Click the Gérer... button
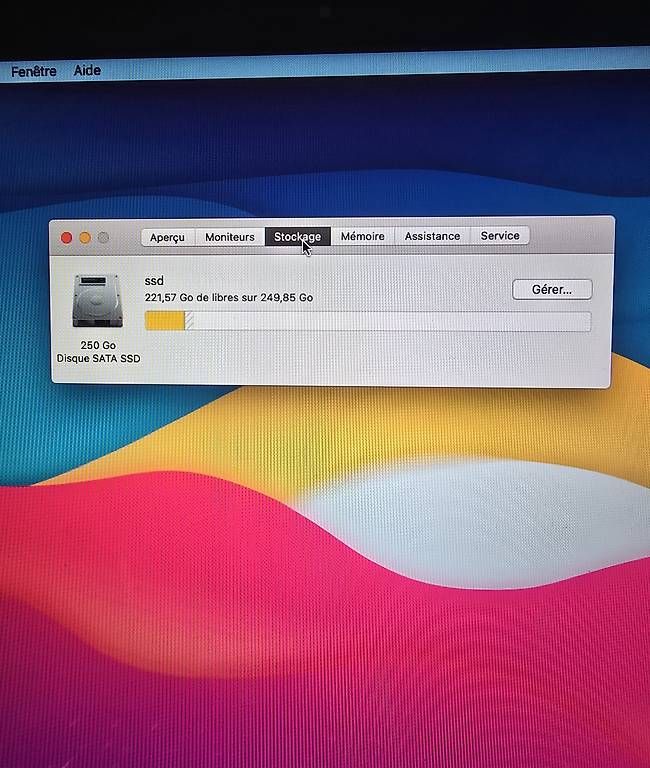Screen dimensions: 650x768 pyautogui.click(x=552, y=289)
